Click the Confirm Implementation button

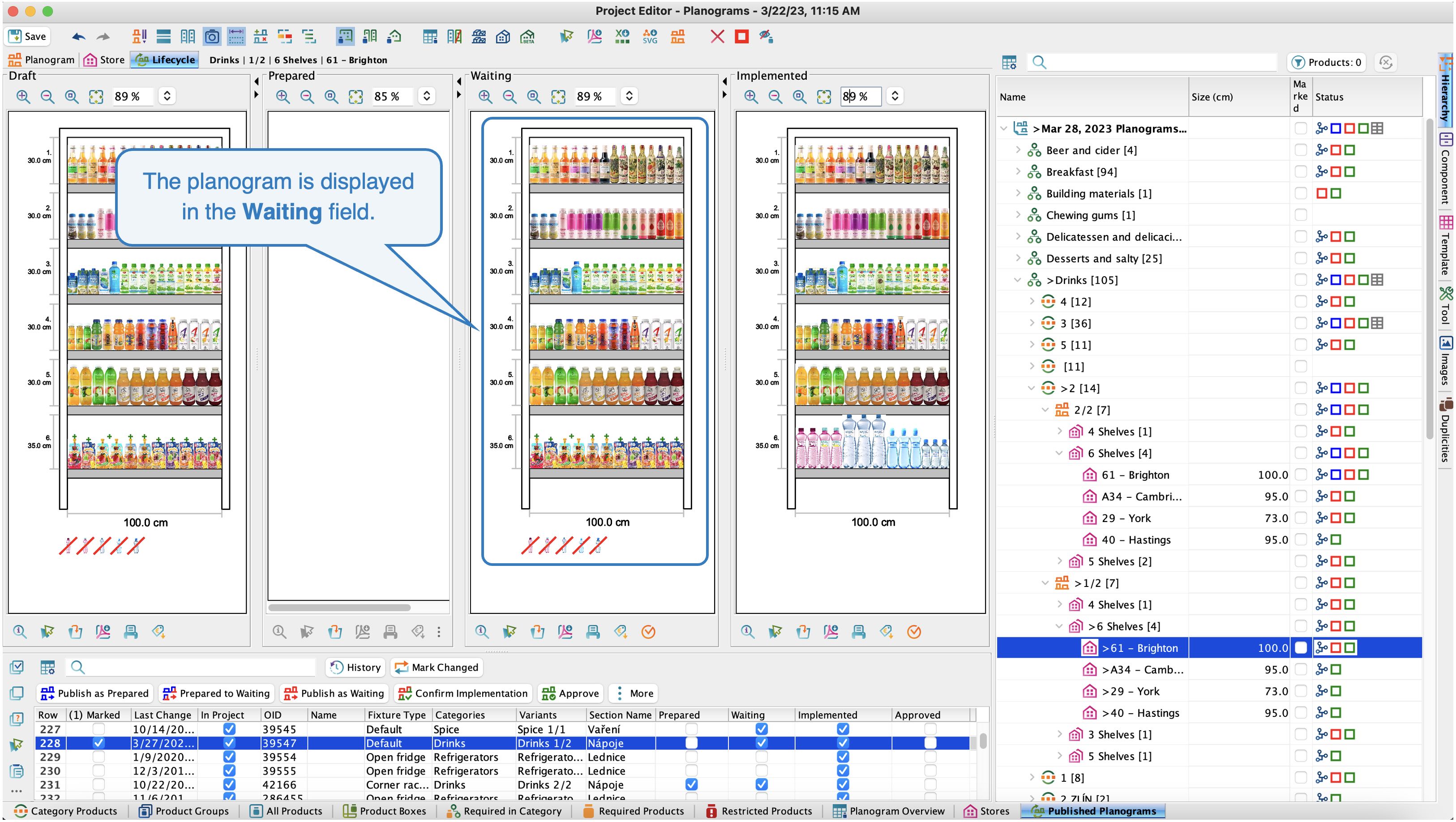coord(463,693)
